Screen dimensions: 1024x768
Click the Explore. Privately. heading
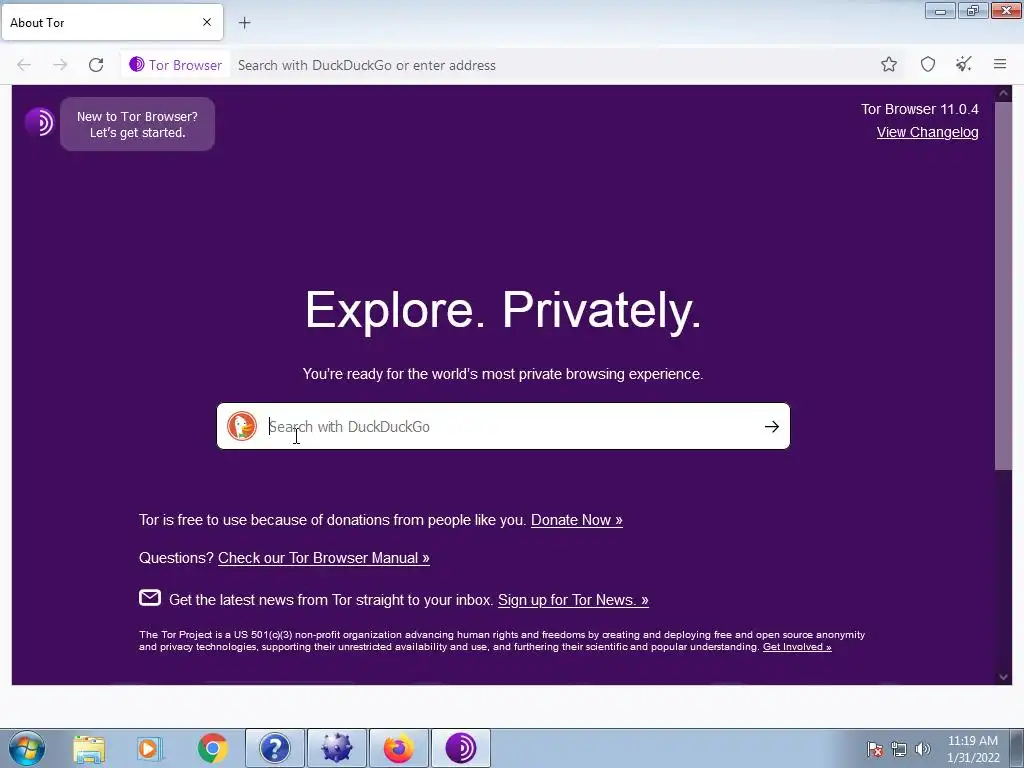(x=504, y=311)
